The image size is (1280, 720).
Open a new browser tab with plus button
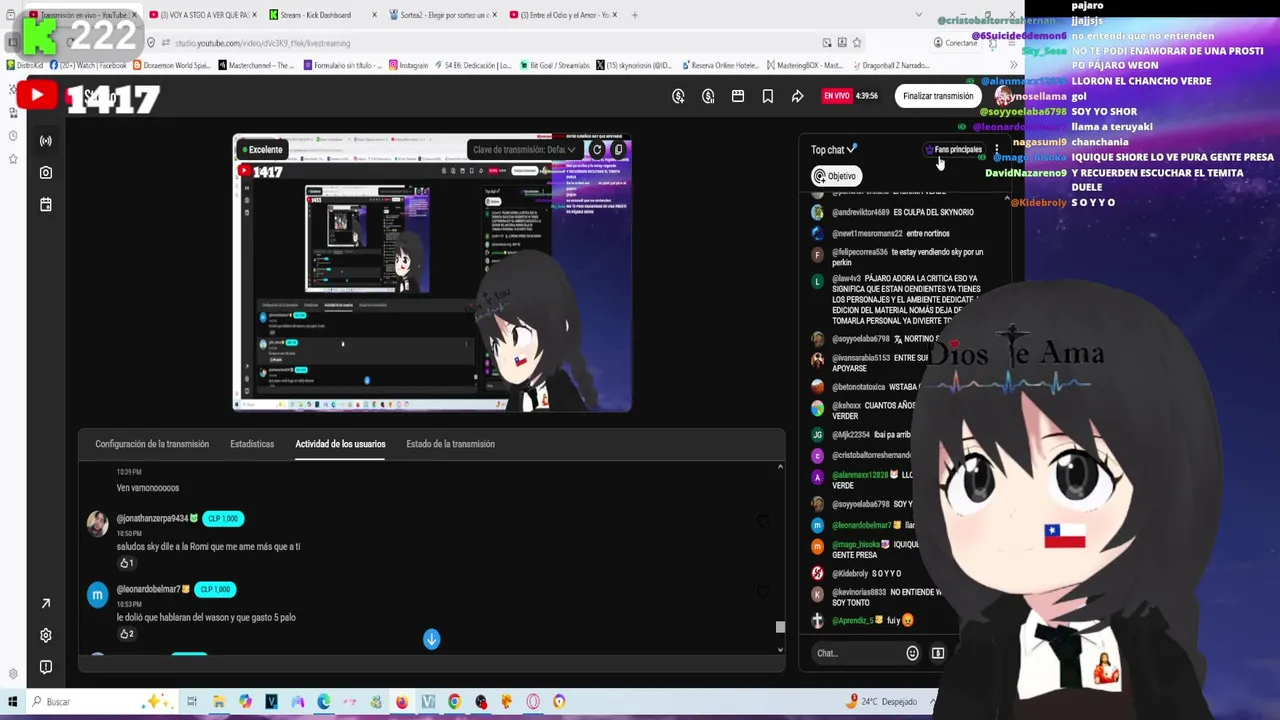point(634,15)
